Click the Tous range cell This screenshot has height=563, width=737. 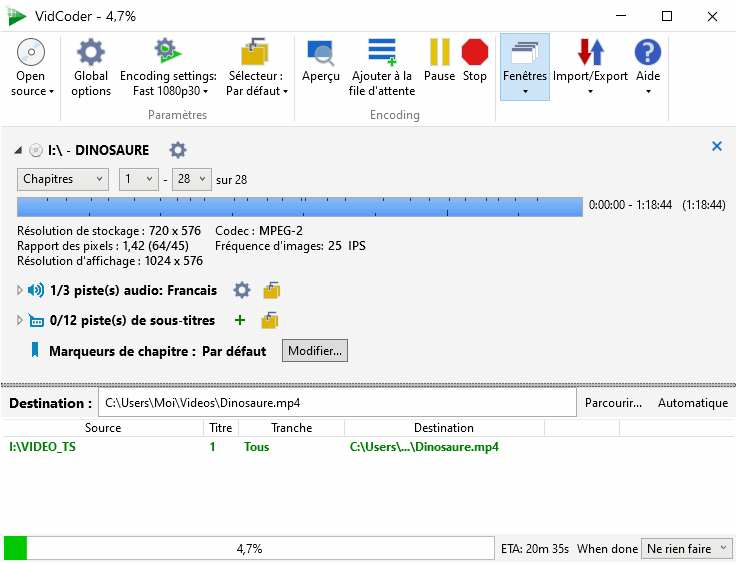256,447
